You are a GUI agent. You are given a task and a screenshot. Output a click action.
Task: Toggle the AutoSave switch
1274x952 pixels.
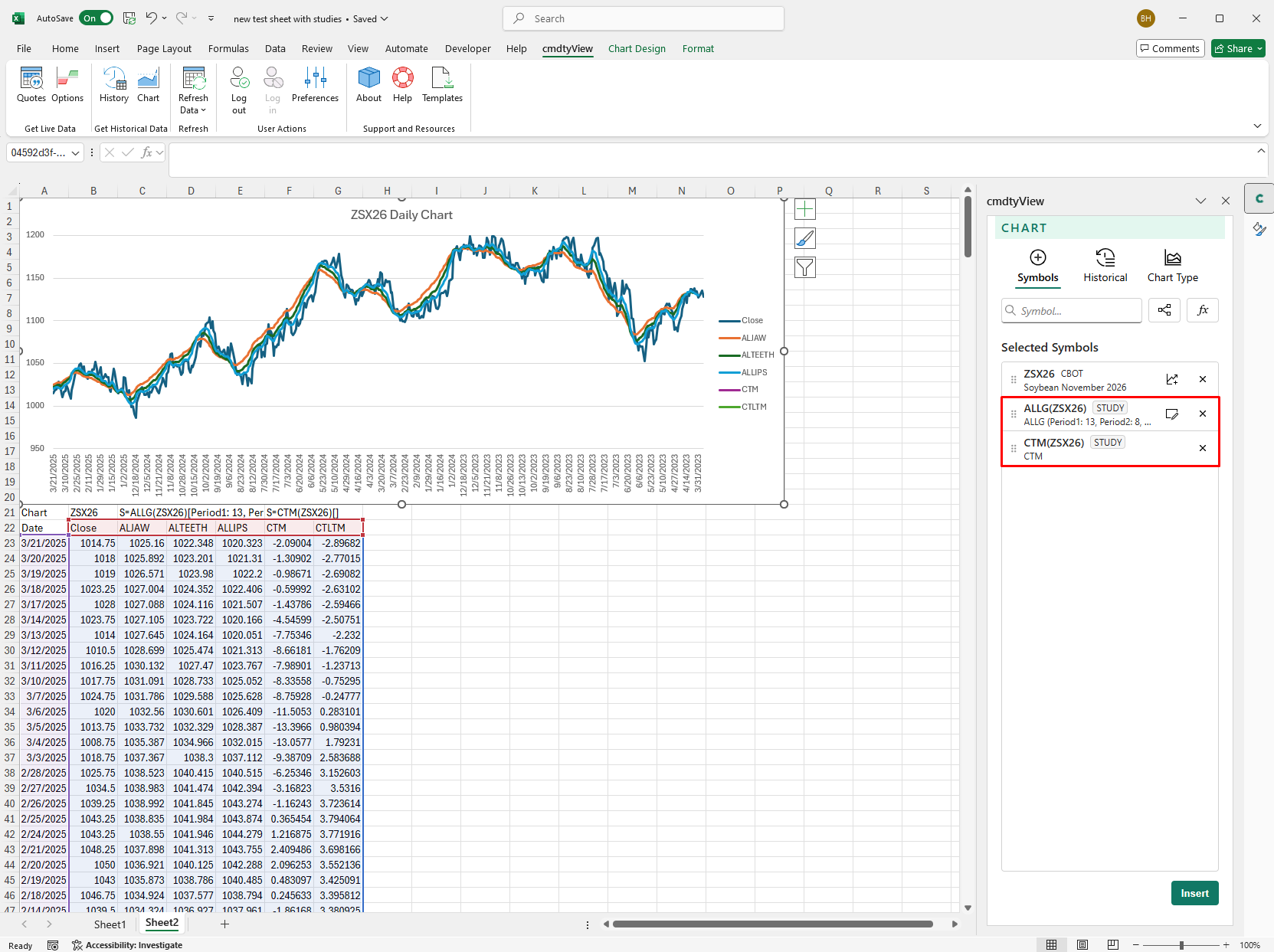(96, 18)
